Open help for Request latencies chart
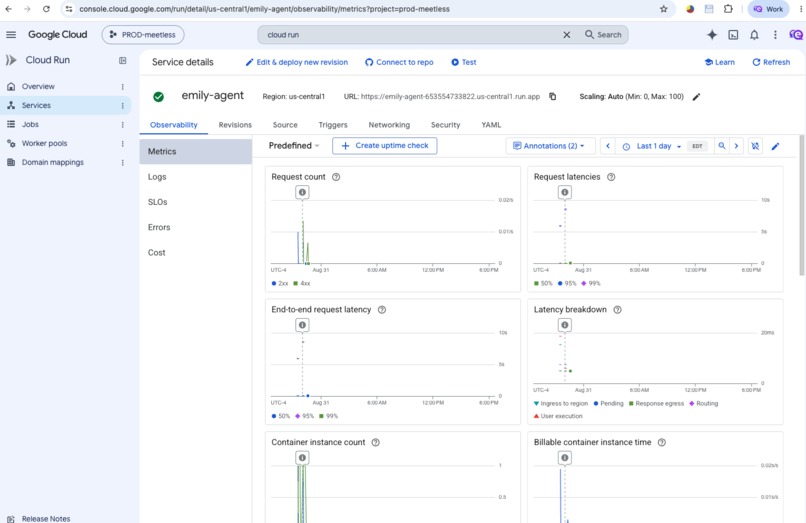The width and height of the screenshot is (806, 523). pos(611,177)
